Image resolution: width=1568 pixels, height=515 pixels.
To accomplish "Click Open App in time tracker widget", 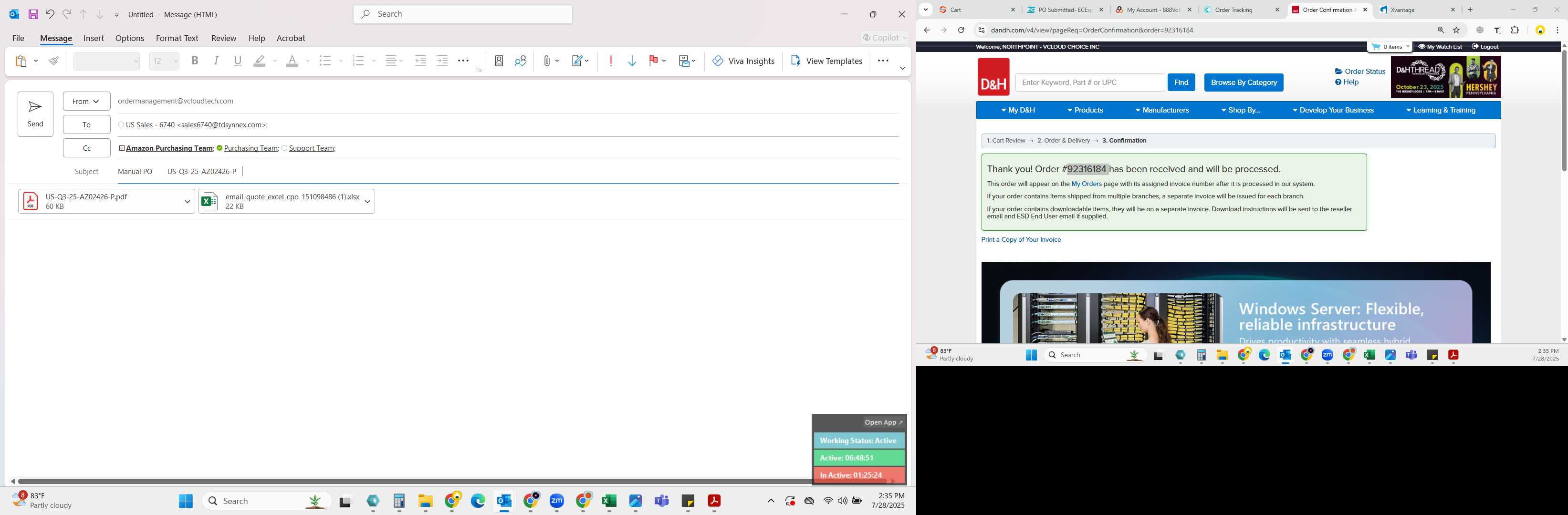I will click(x=883, y=422).
